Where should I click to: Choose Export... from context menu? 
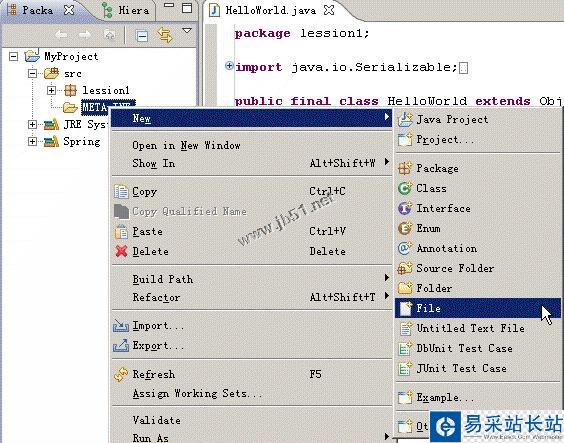[x=251, y=346]
